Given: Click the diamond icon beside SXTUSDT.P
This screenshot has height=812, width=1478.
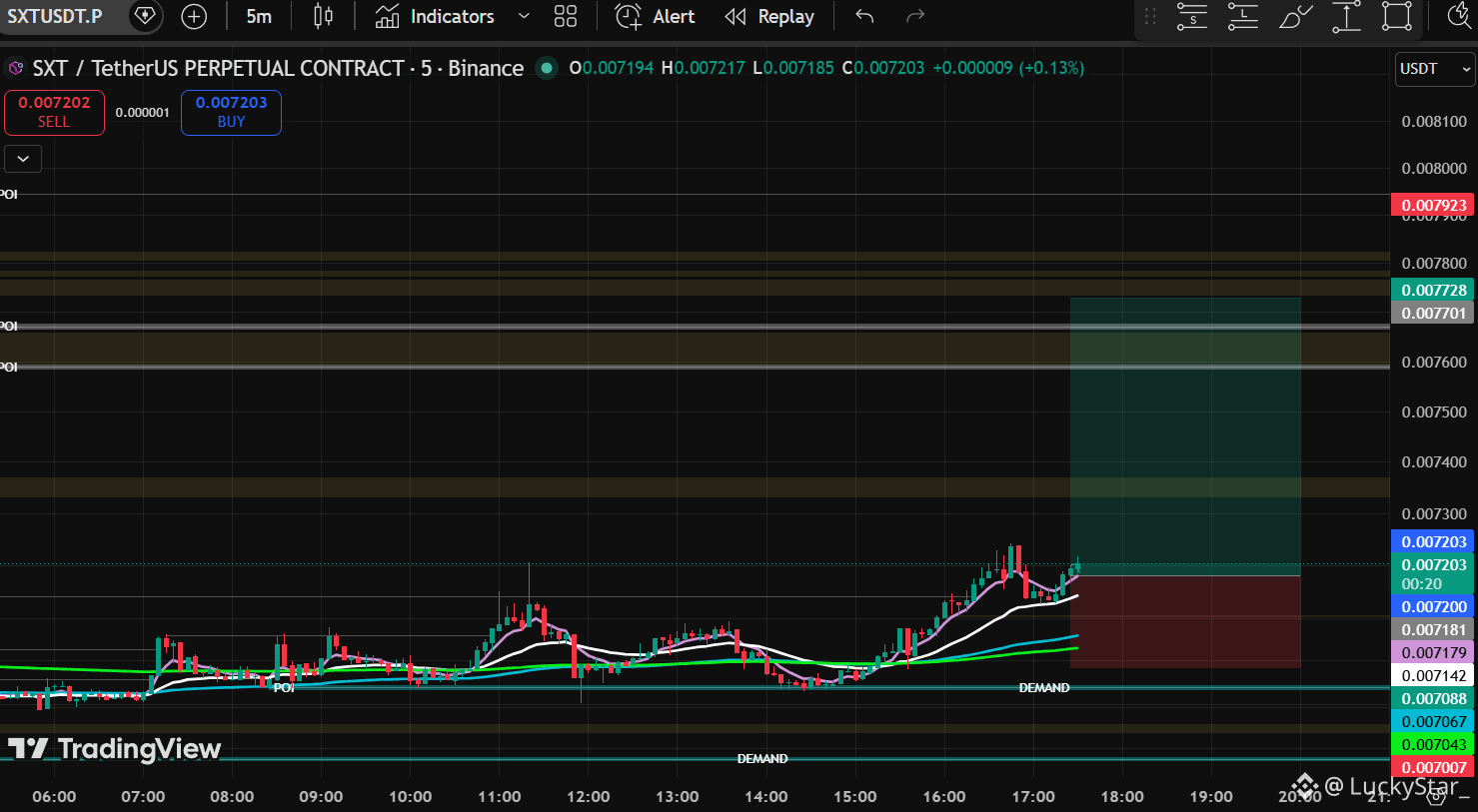Looking at the screenshot, I should [145, 16].
